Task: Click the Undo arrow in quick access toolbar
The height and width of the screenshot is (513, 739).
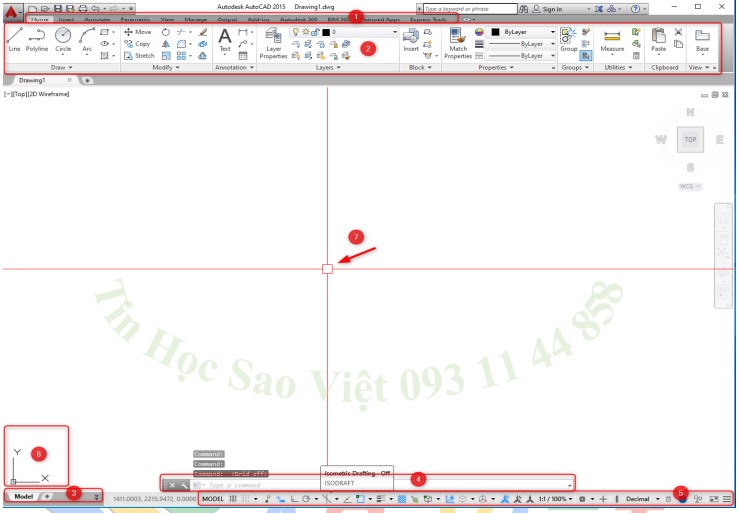Action: (96, 8)
